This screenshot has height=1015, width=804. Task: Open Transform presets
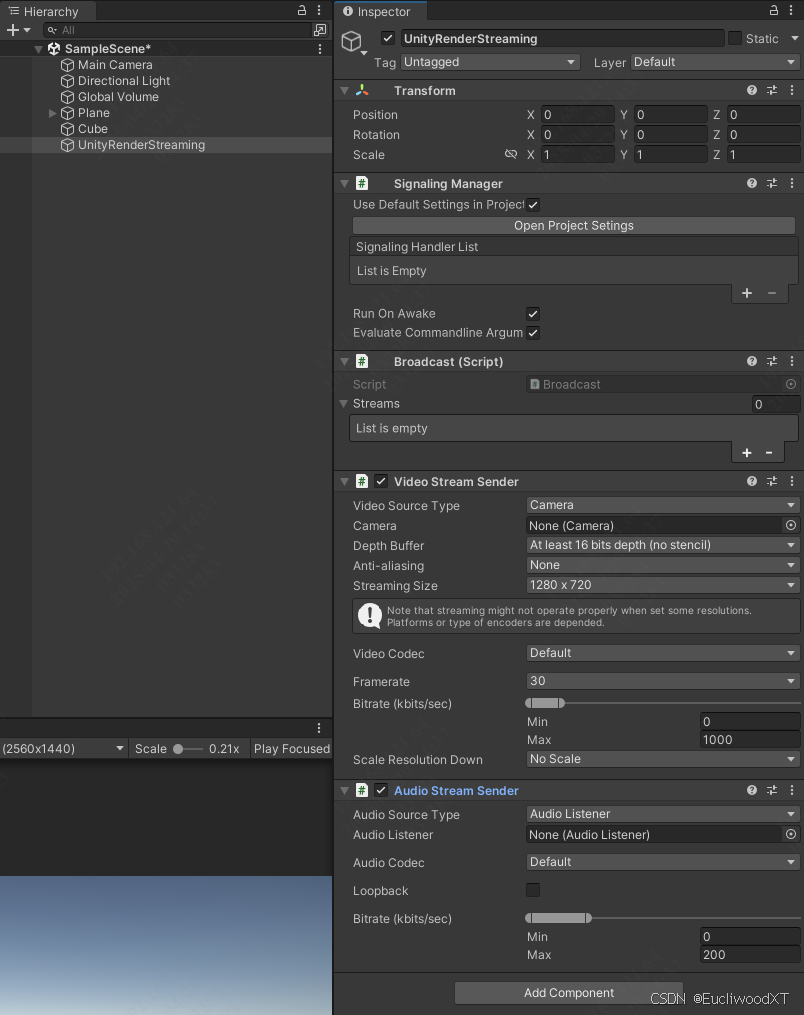pyautogui.click(x=772, y=91)
